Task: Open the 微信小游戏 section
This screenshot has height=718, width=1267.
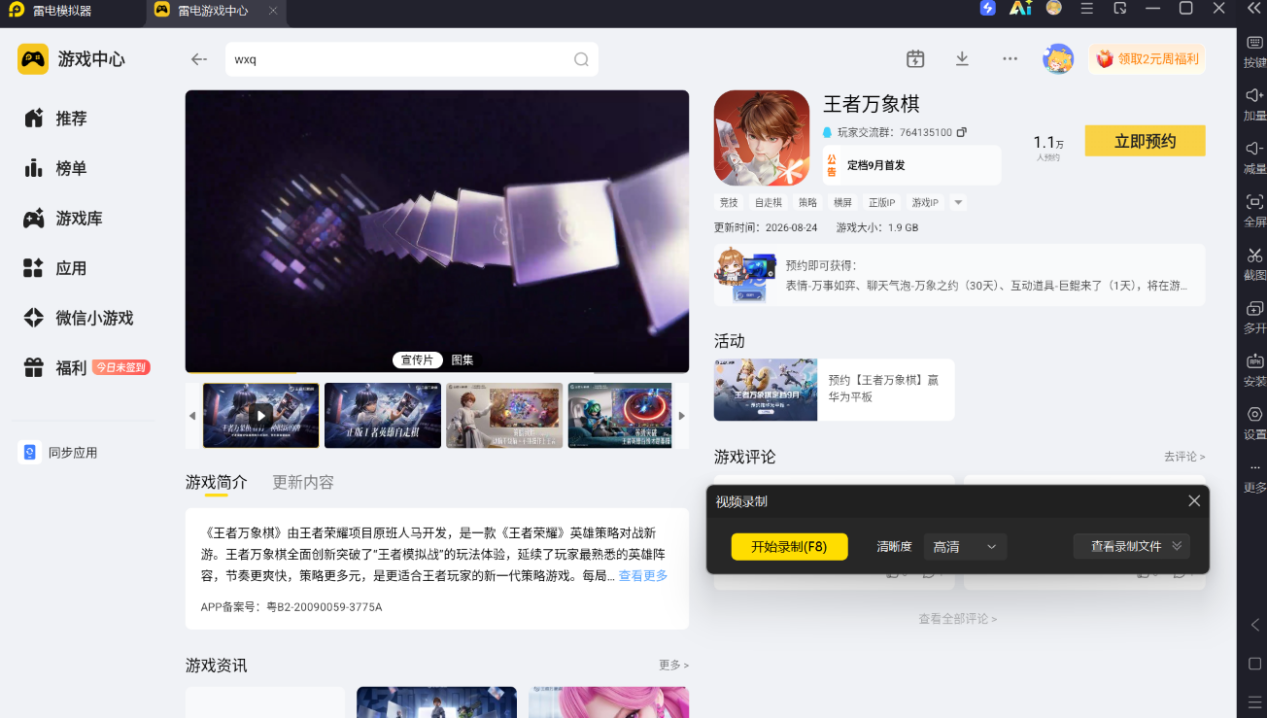Action: (x=78, y=318)
